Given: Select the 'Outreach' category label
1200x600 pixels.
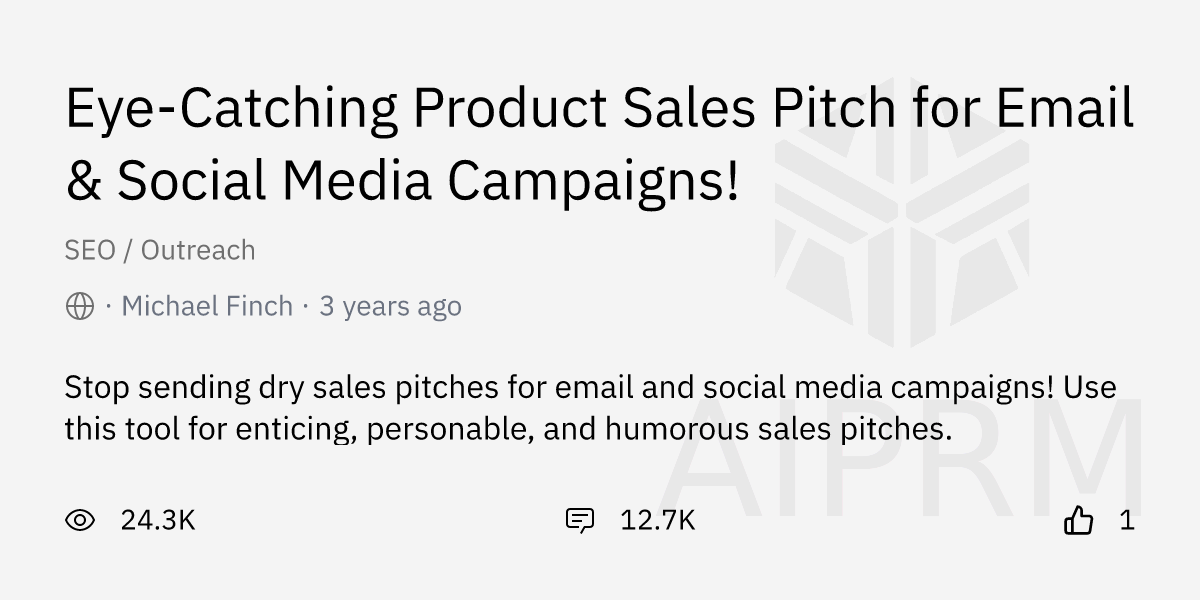Looking at the screenshot, I should pyautogui.click(x=198, y=250).
